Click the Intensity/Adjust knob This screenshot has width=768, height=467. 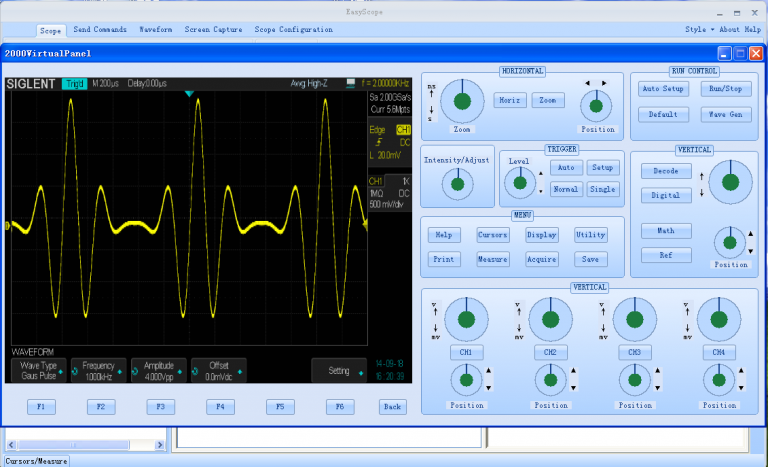458,182
